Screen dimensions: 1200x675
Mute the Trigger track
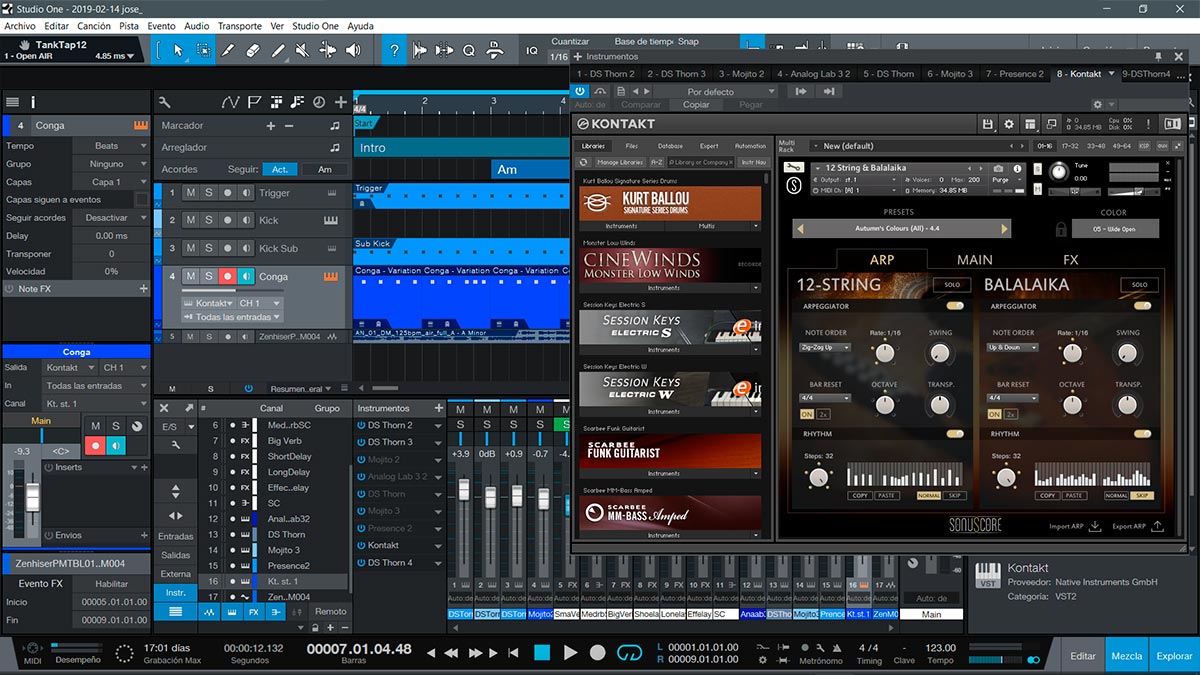pos(190,193)
